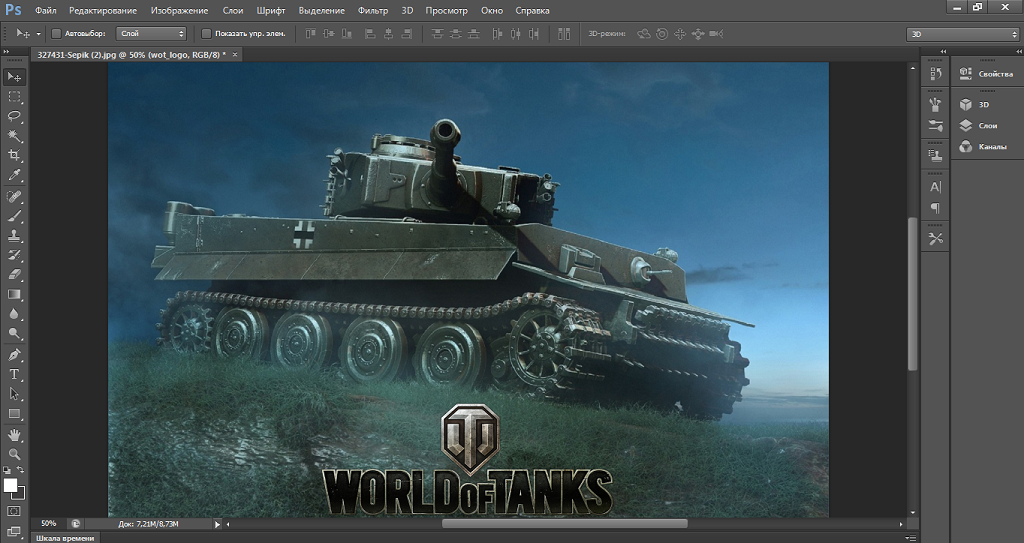Open the Файл menu

46,10
